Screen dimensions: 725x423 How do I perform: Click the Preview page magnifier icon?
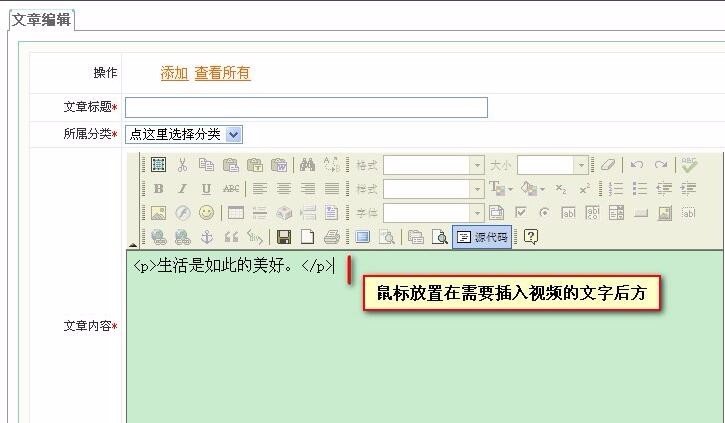pos(439,237)
